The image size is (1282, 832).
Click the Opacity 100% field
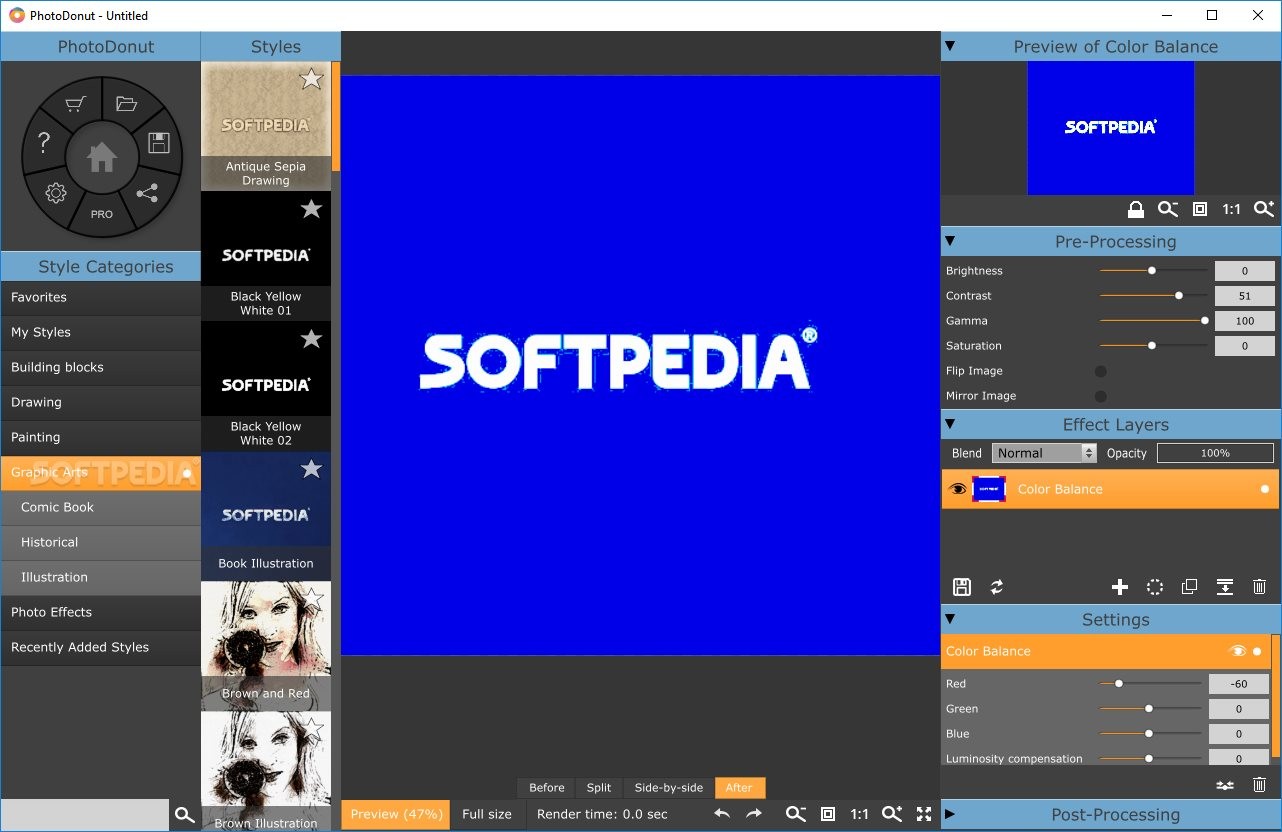[1216, 453]
